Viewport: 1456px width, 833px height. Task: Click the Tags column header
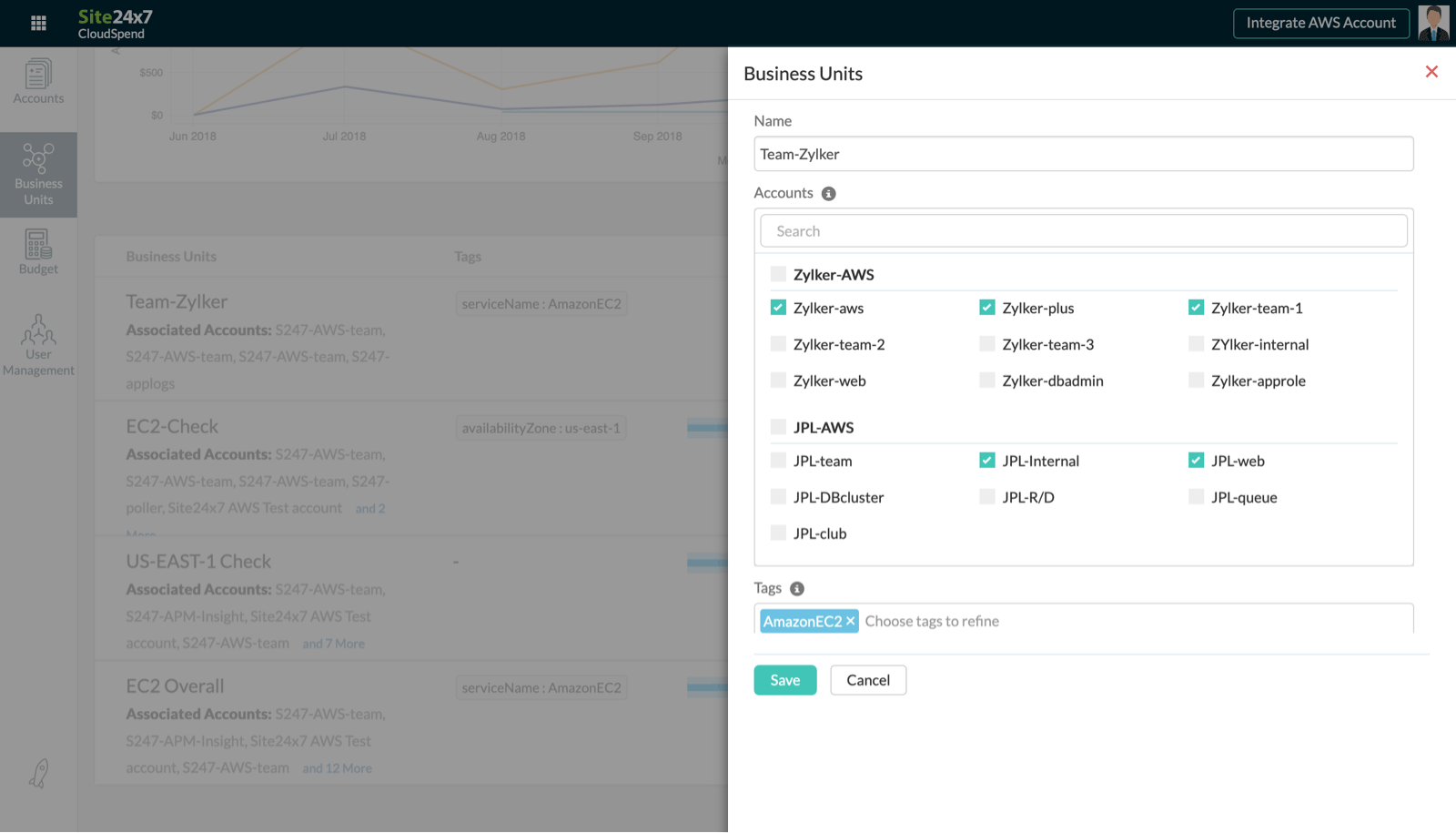(468, 257)
